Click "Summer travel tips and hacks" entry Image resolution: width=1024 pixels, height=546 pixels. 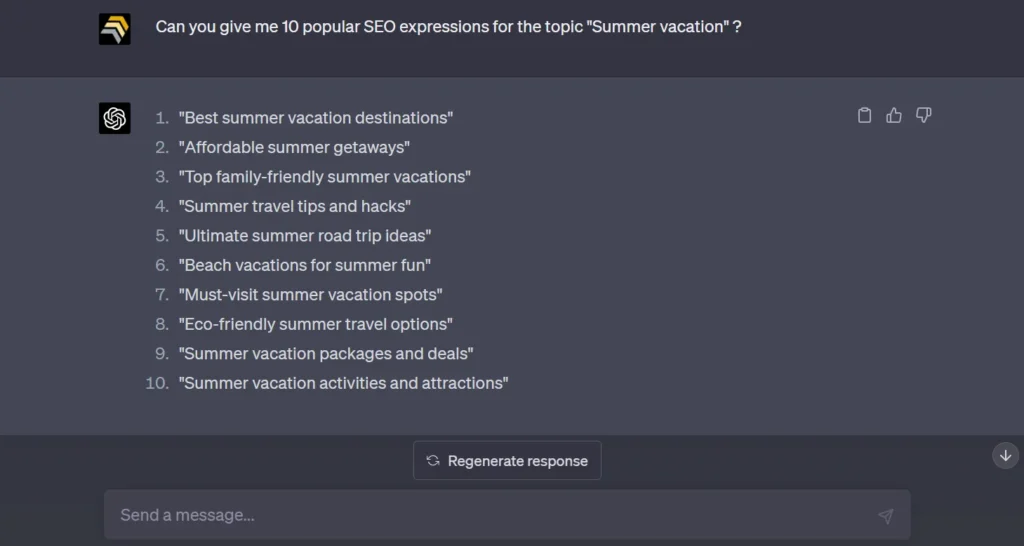pyautogui.click(x=295, y=206)
